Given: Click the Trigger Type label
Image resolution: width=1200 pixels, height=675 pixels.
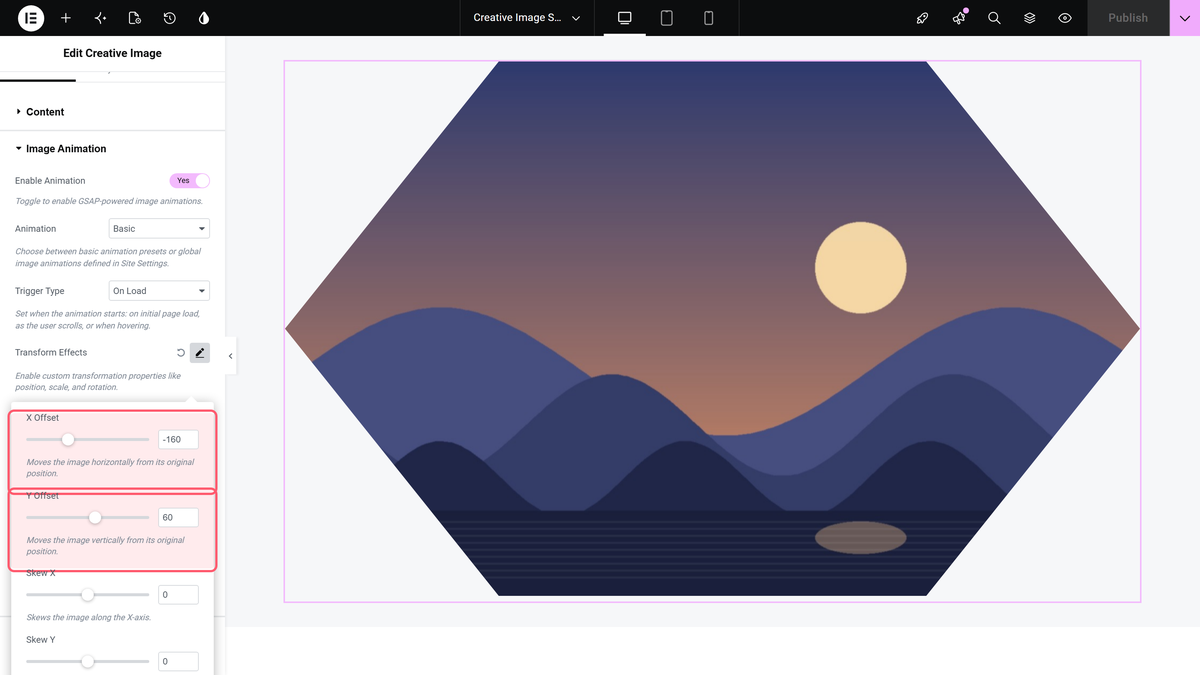Looking at the screenshot, I should tap(40, 291).
